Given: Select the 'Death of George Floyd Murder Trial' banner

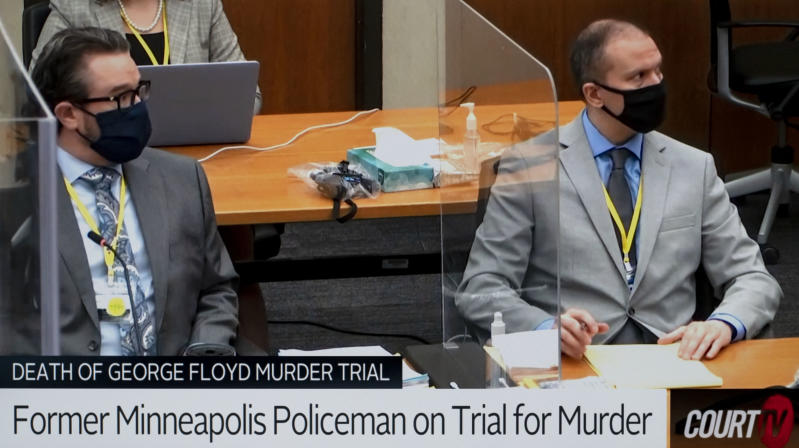Looking at the screenshot, I should (201, 372).
